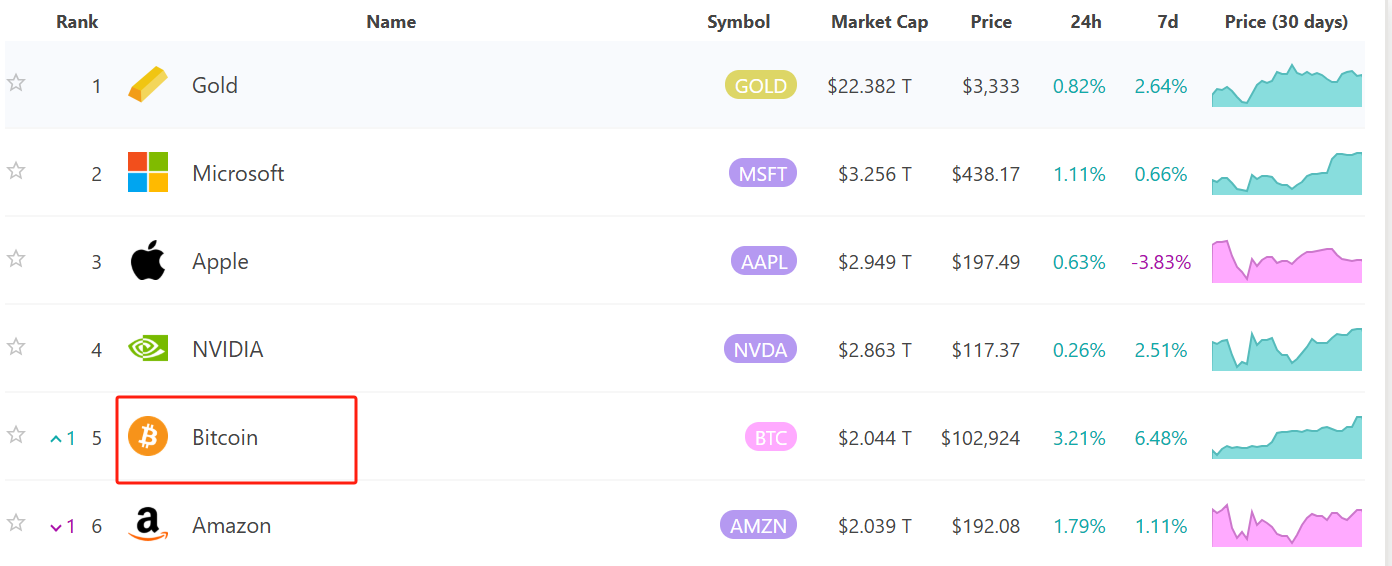The height and width of the screenshot is (566, 1392).
Task: Star Bitcoin as a favorite
Action: 16,435
